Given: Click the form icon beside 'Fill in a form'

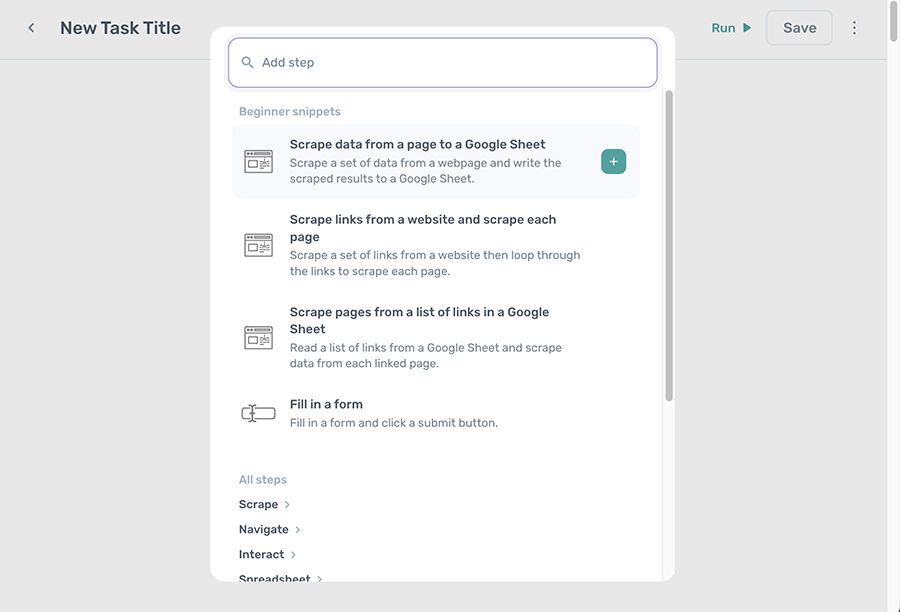Looking at the screenshot, I should click(258, 412).
